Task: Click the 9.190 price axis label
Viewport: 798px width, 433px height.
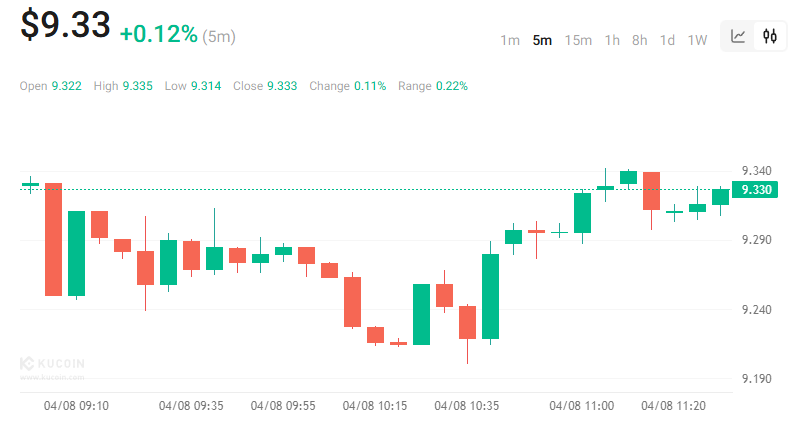Action: point(755,379)
